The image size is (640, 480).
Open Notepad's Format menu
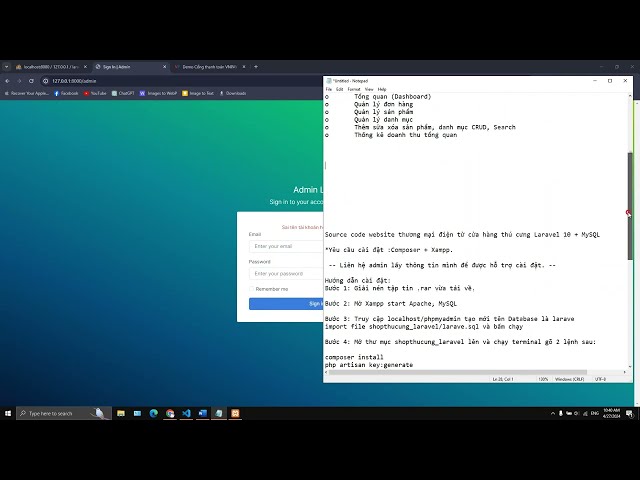click(x=354, y=89)
